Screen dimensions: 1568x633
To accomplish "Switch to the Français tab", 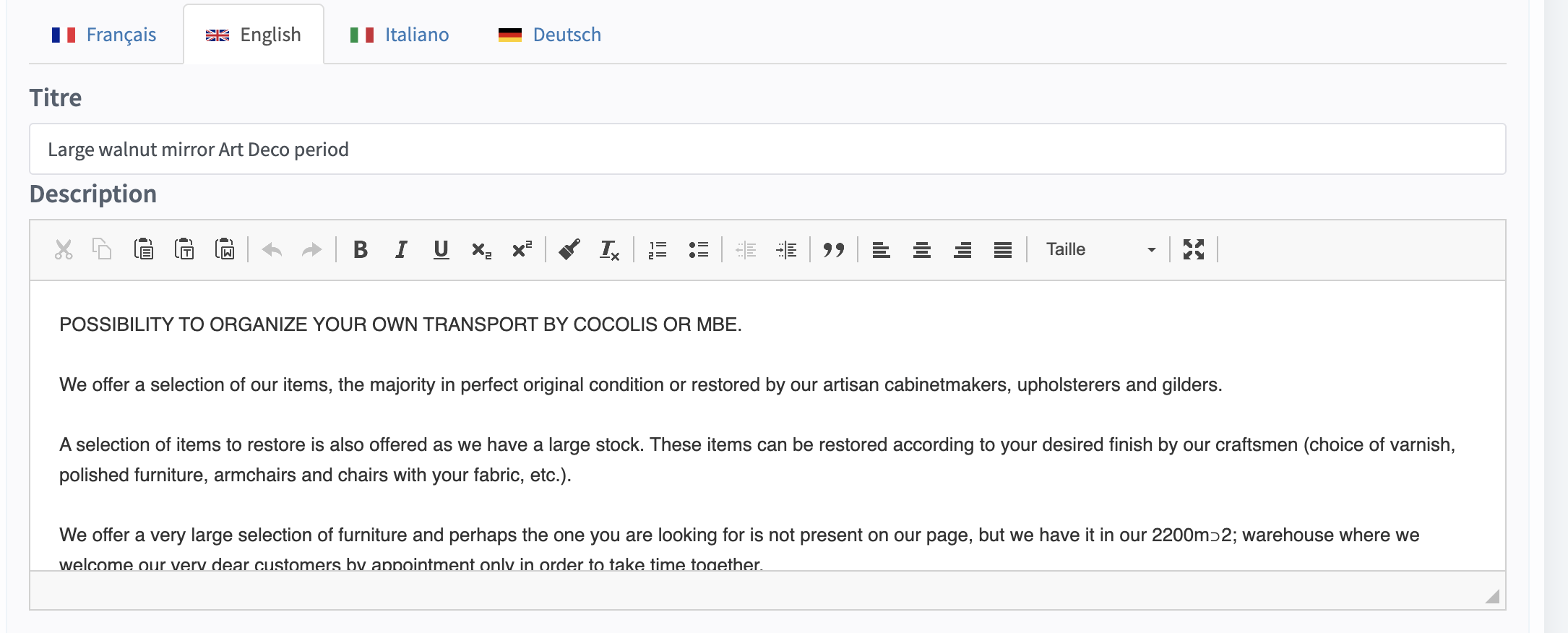I will pos(104,35).
